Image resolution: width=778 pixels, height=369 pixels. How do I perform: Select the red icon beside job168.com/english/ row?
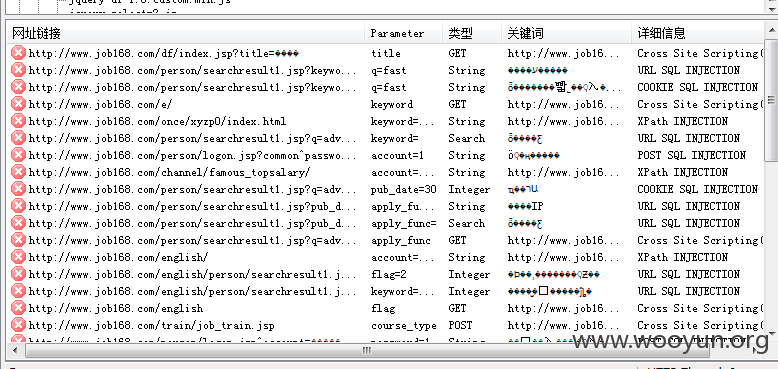[x=18, y=257]
